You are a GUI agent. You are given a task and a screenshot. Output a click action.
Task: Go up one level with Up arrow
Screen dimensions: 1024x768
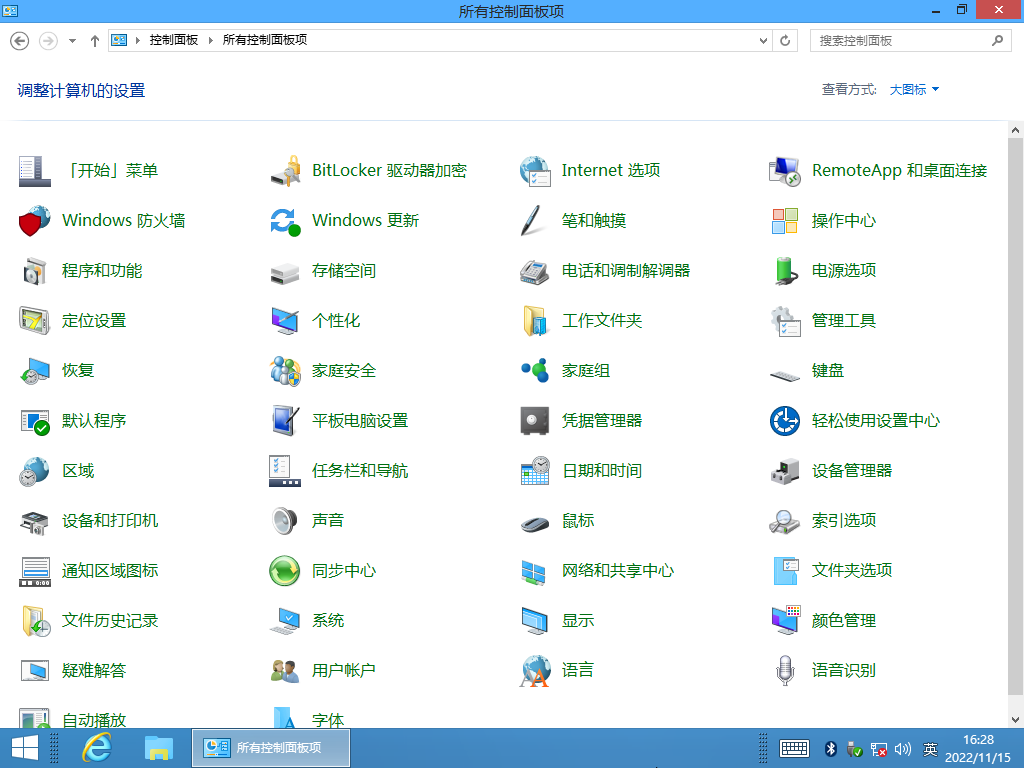click(x=95, y=40)
